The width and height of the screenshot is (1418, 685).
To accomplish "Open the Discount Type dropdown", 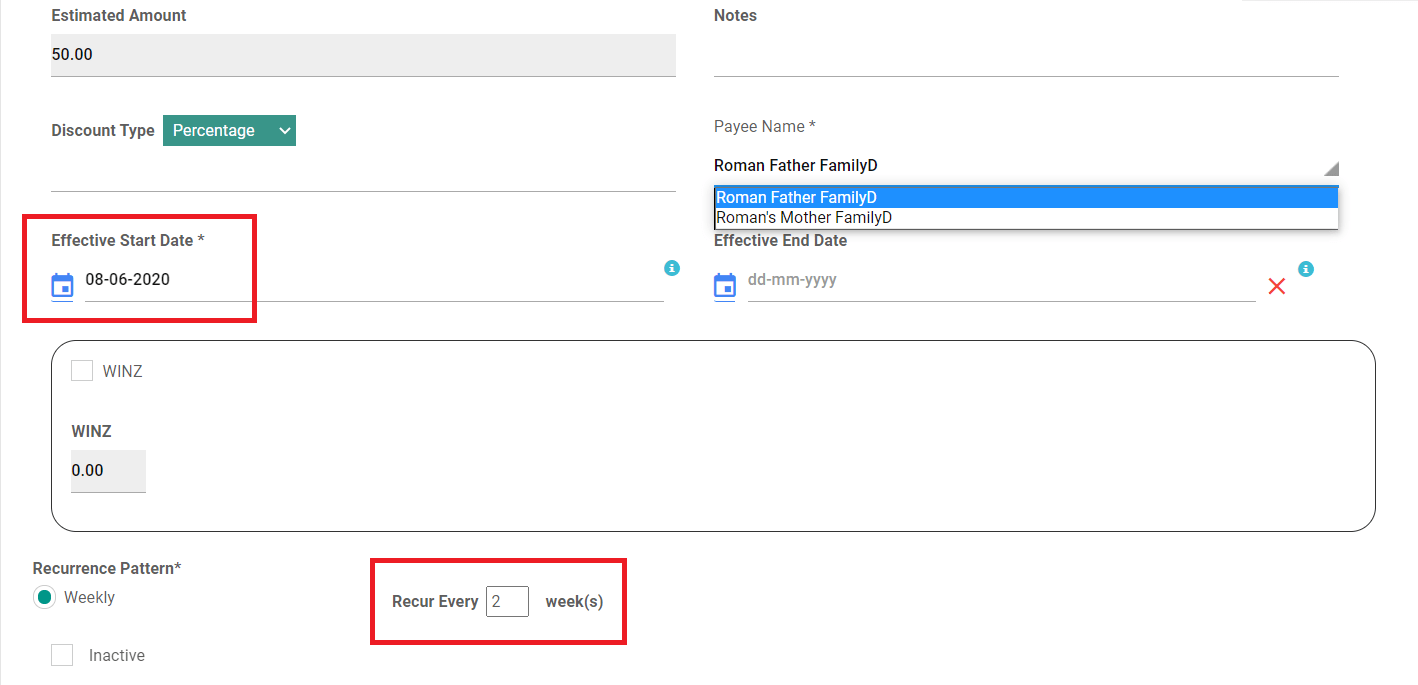I will point(229,130).
